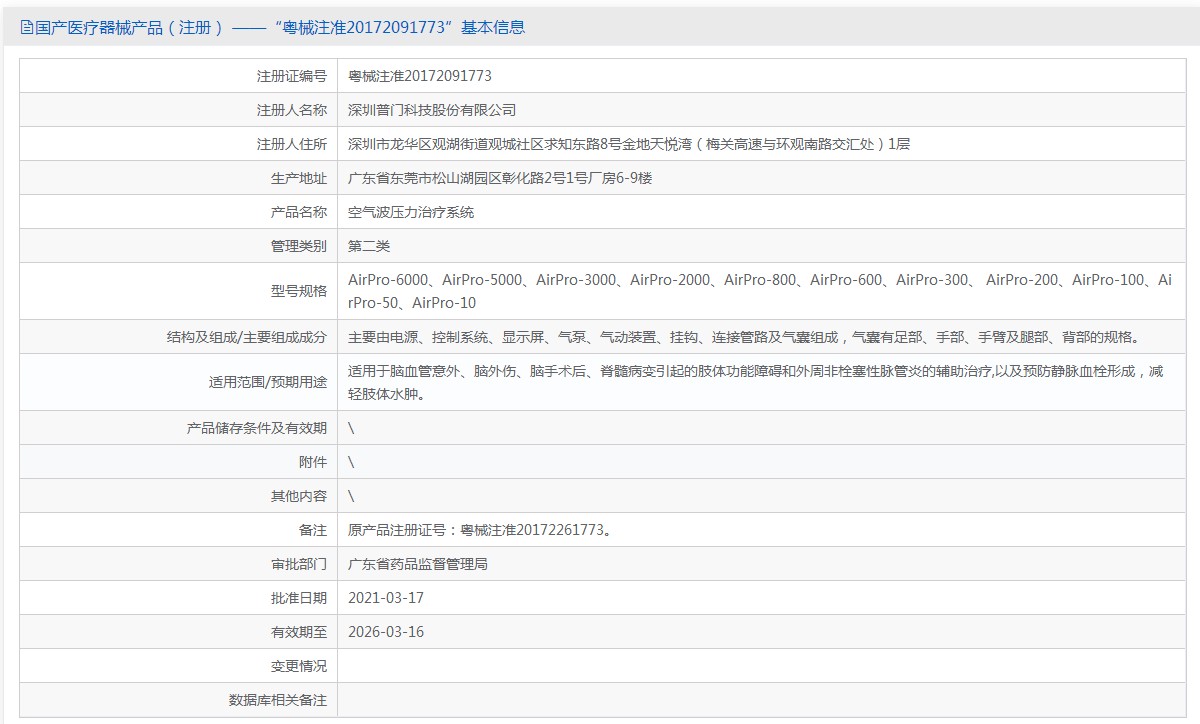Click the 附件 label
Screen dimensions: 1200x724
click(312, 462)
